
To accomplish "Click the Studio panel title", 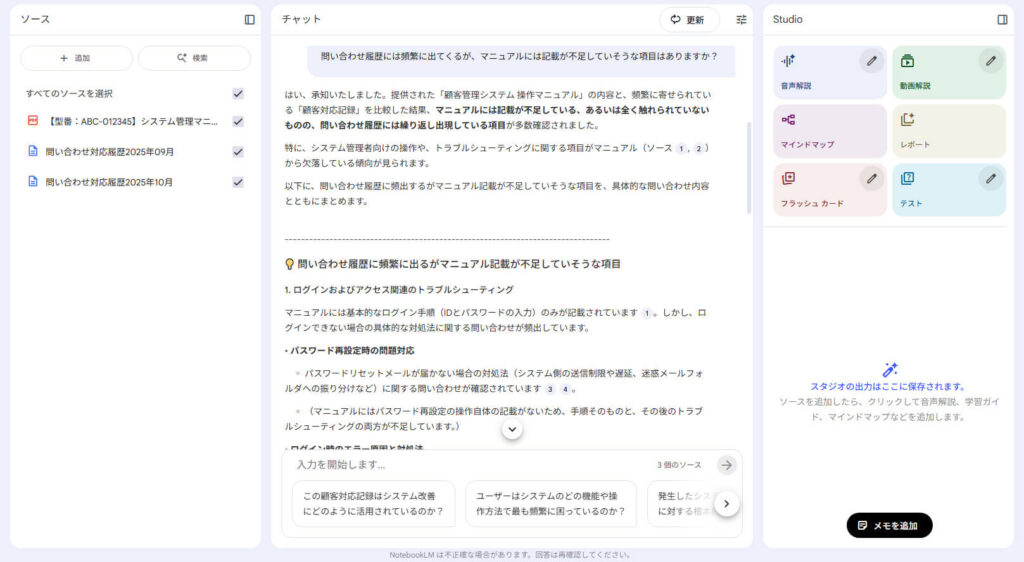I will point(788,20).
